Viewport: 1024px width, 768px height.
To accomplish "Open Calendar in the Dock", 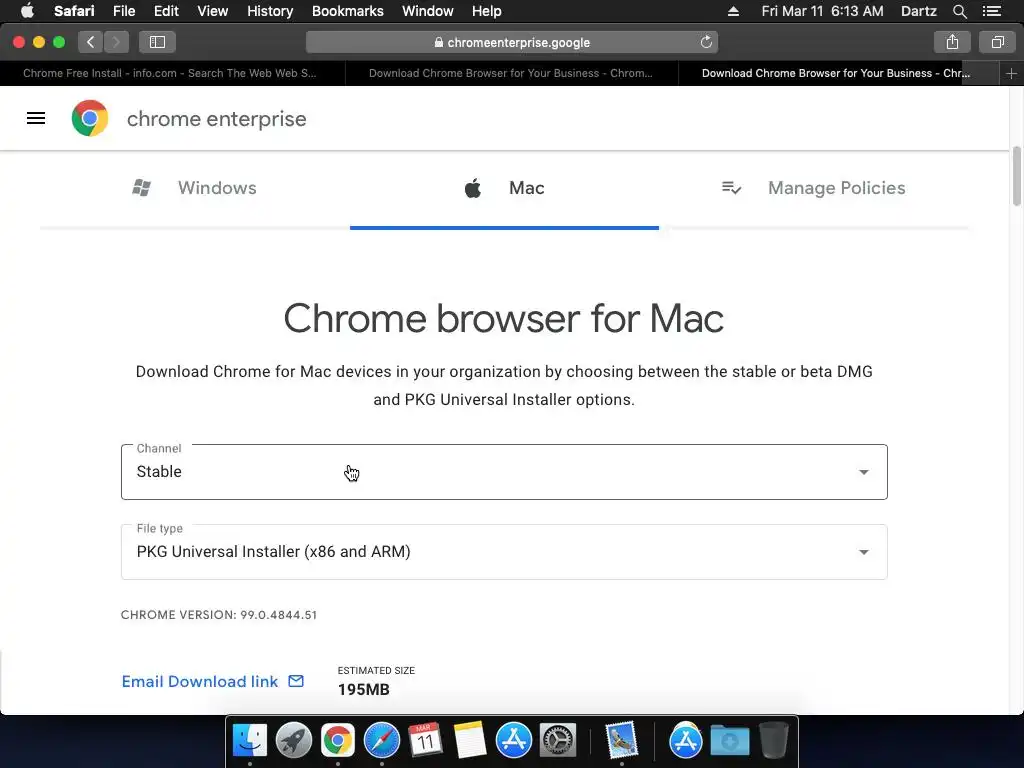I will pos(425,741).
